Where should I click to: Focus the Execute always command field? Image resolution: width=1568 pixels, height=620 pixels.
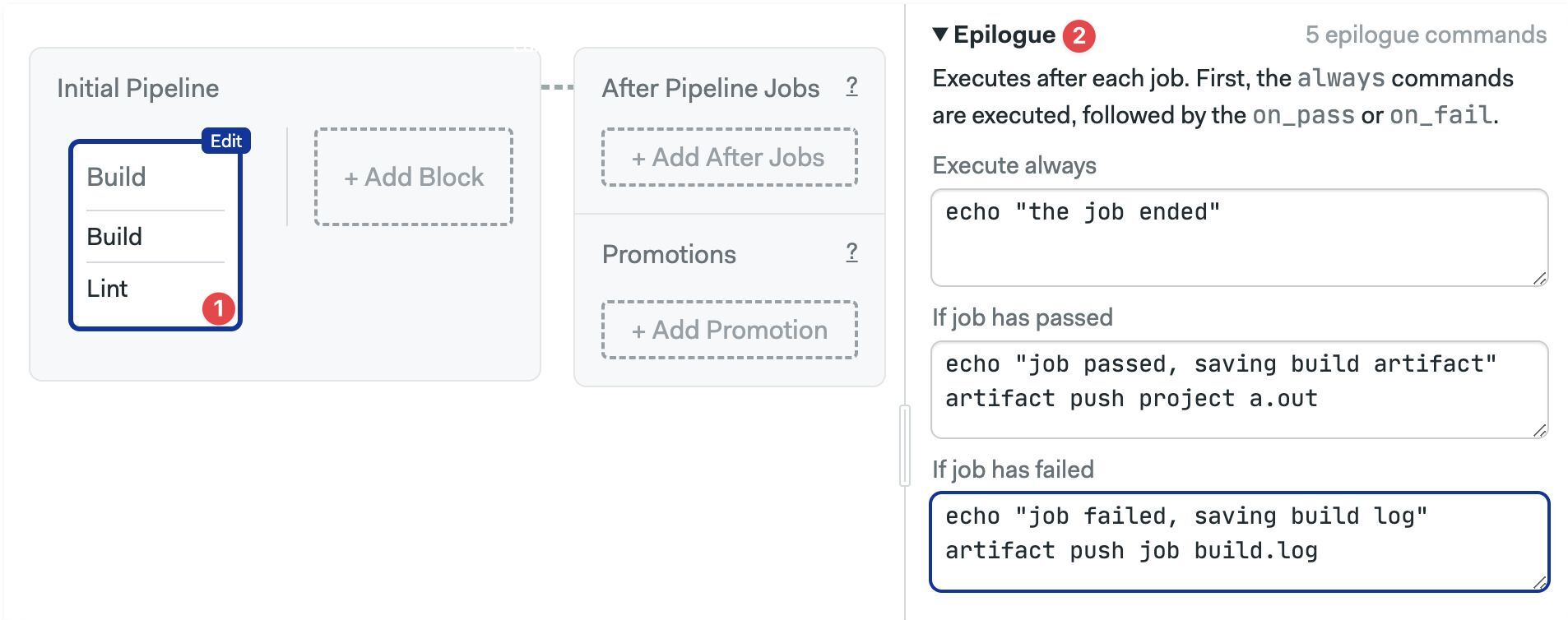click(x=1240, y=238)
